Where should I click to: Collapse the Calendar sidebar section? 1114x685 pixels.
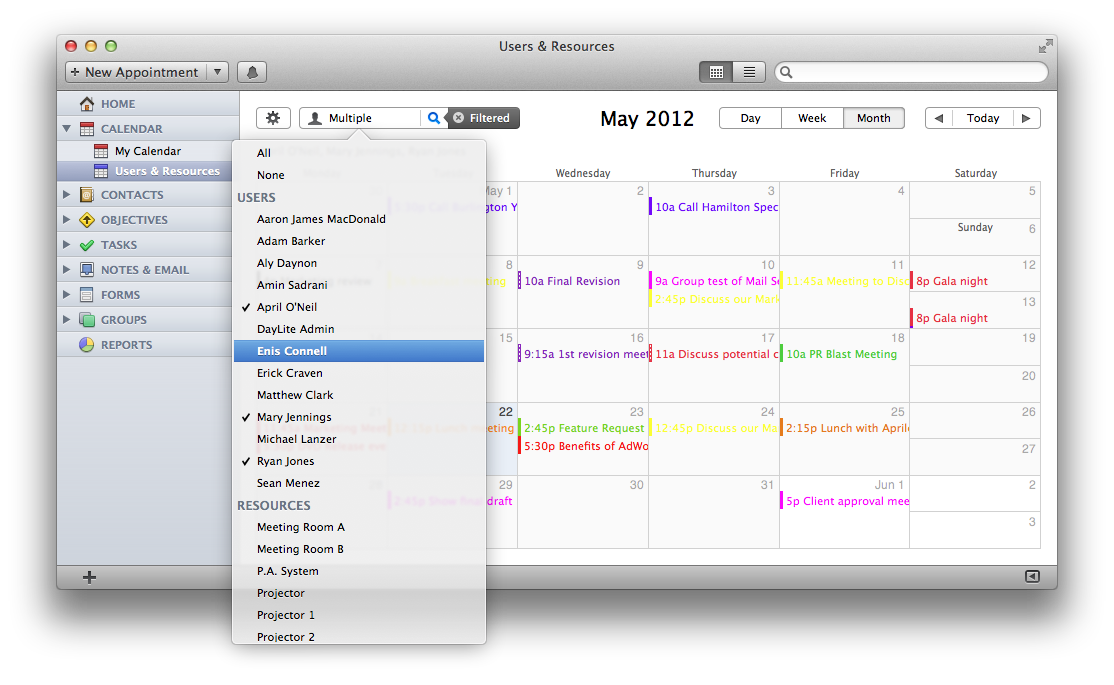67,129
